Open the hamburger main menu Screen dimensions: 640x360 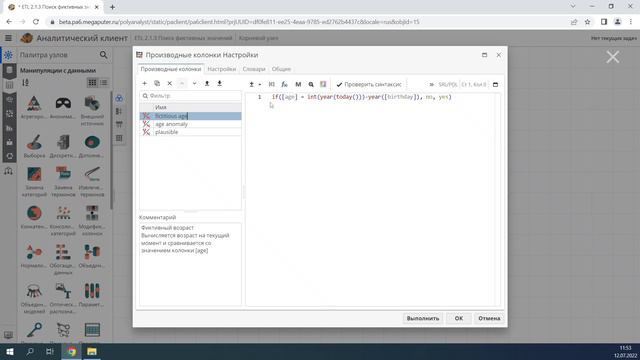(8, 38)
